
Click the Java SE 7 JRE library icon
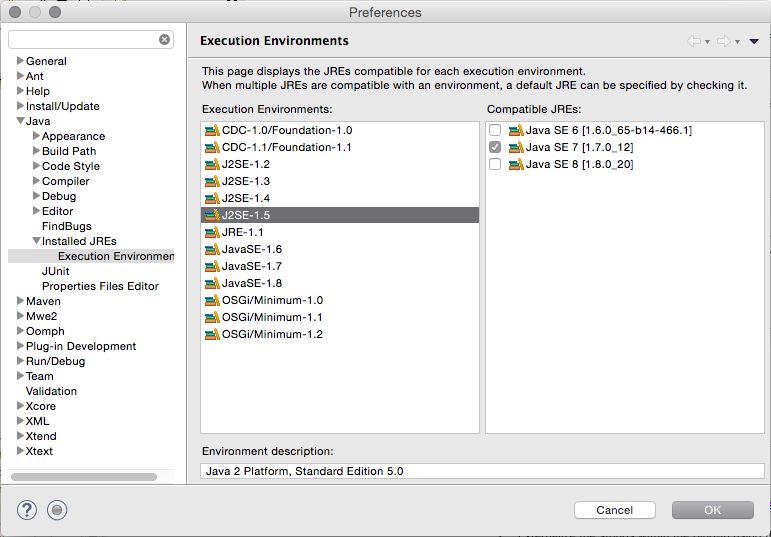[x=516, y=148]
